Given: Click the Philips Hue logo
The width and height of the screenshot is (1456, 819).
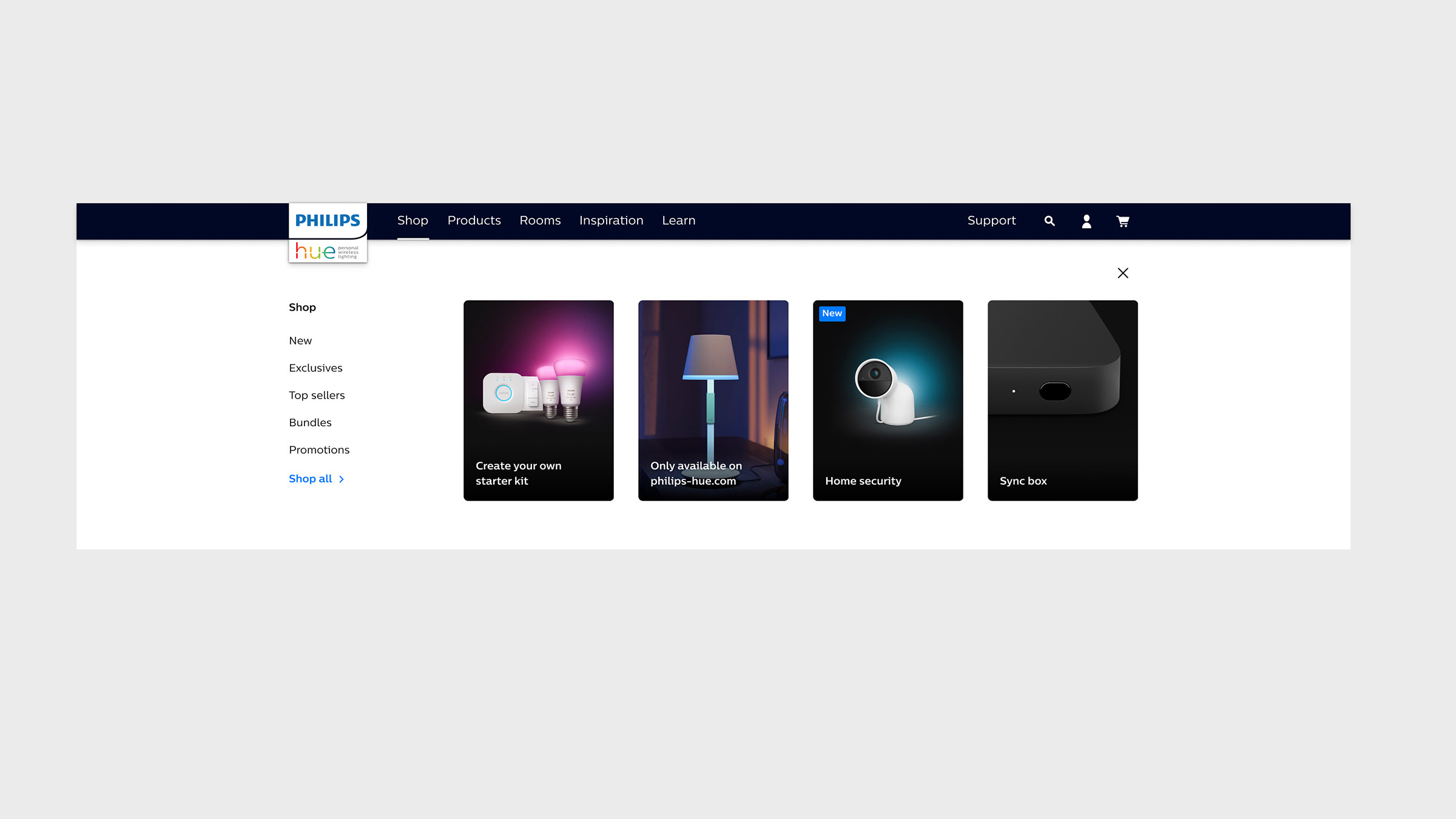Looking at the screenshot, I should [328, 233].
